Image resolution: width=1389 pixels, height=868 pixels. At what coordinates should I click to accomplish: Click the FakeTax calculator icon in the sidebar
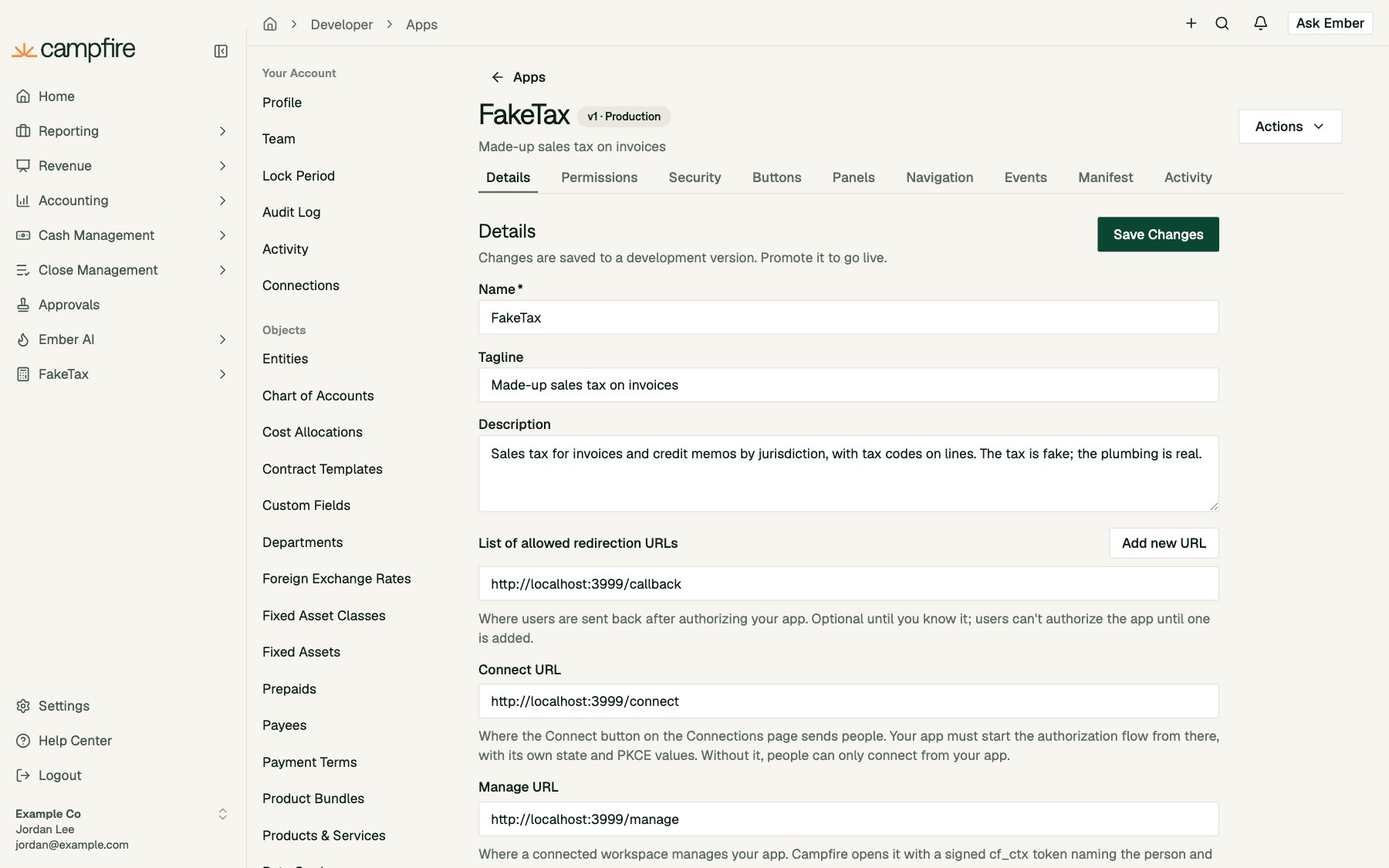(23, 374)
